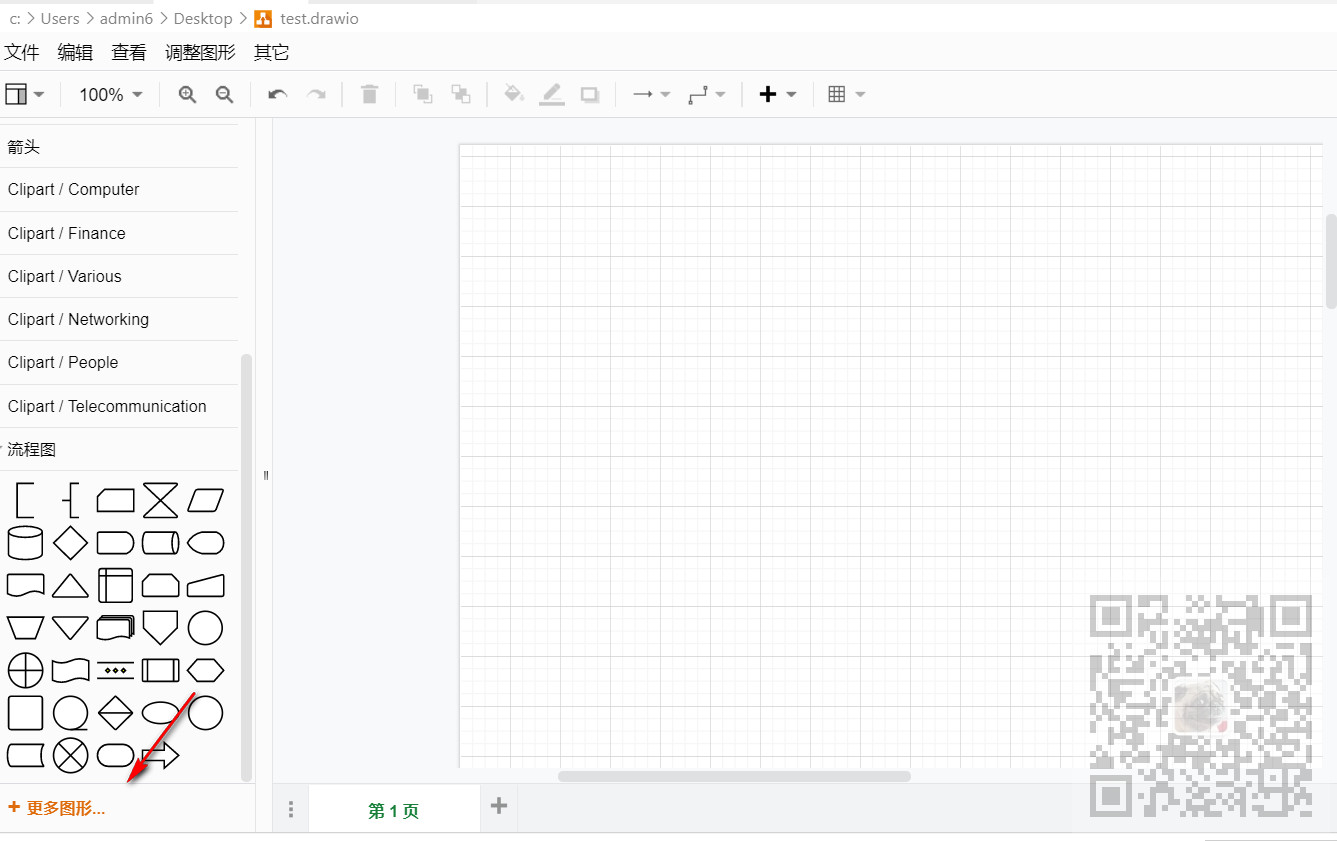Open the pages three-dot menu
The height and width of the screenshot is (841, 1337).
(x=291, y=809)
